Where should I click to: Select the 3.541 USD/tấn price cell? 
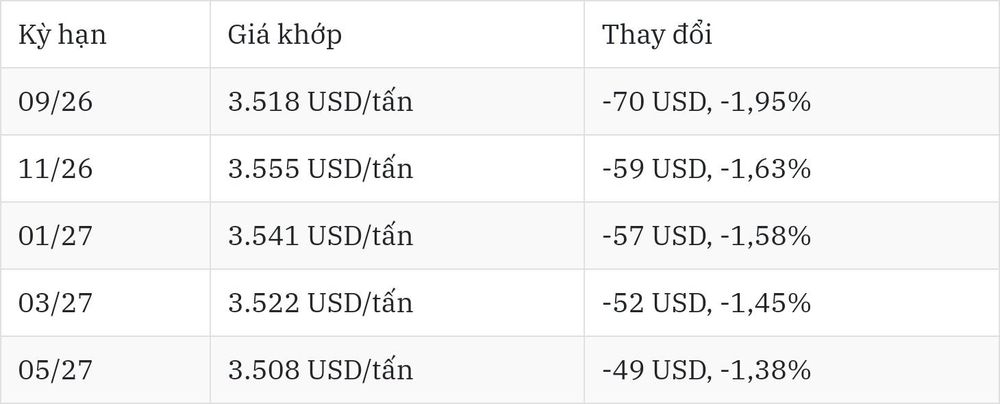pyautogui.click(x=397, y=236)
